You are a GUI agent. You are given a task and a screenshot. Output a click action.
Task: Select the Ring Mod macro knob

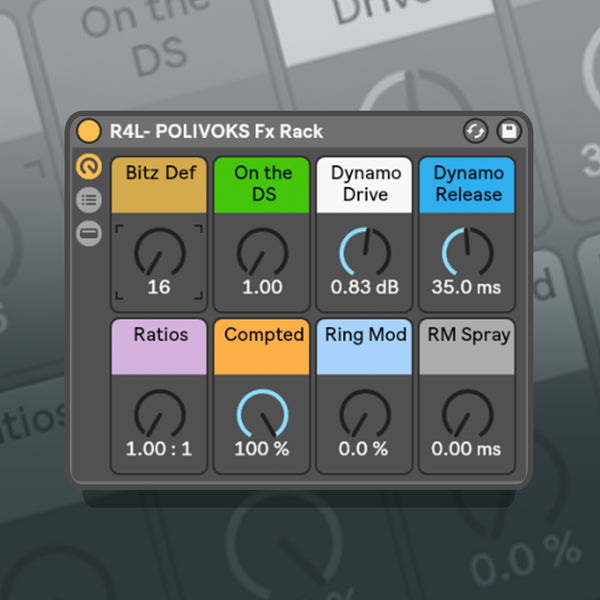coord(365,414)
